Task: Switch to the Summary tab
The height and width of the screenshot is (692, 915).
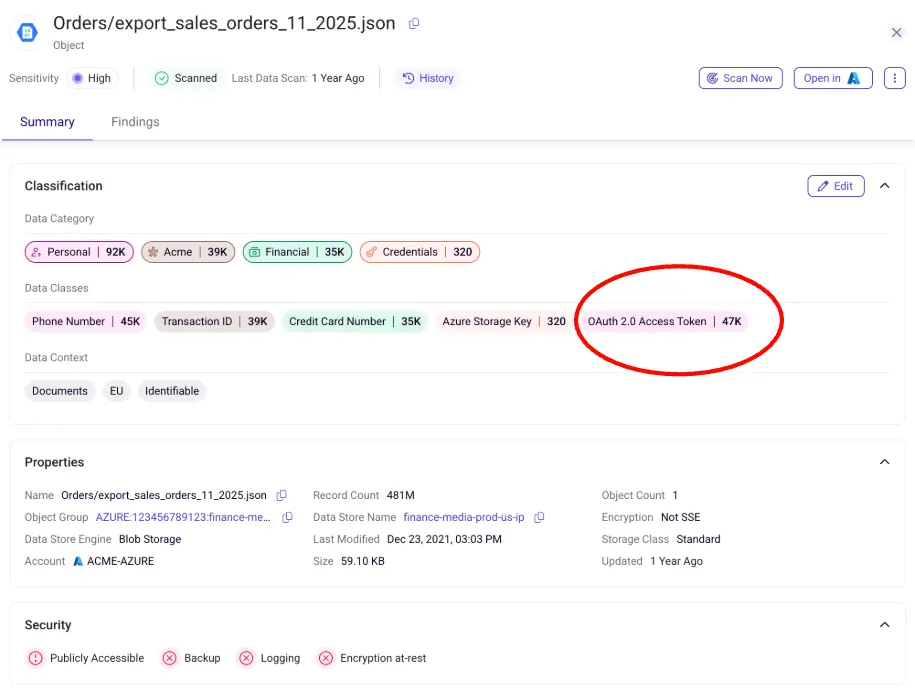Action: pyautogui.click(x=47, y=122)
